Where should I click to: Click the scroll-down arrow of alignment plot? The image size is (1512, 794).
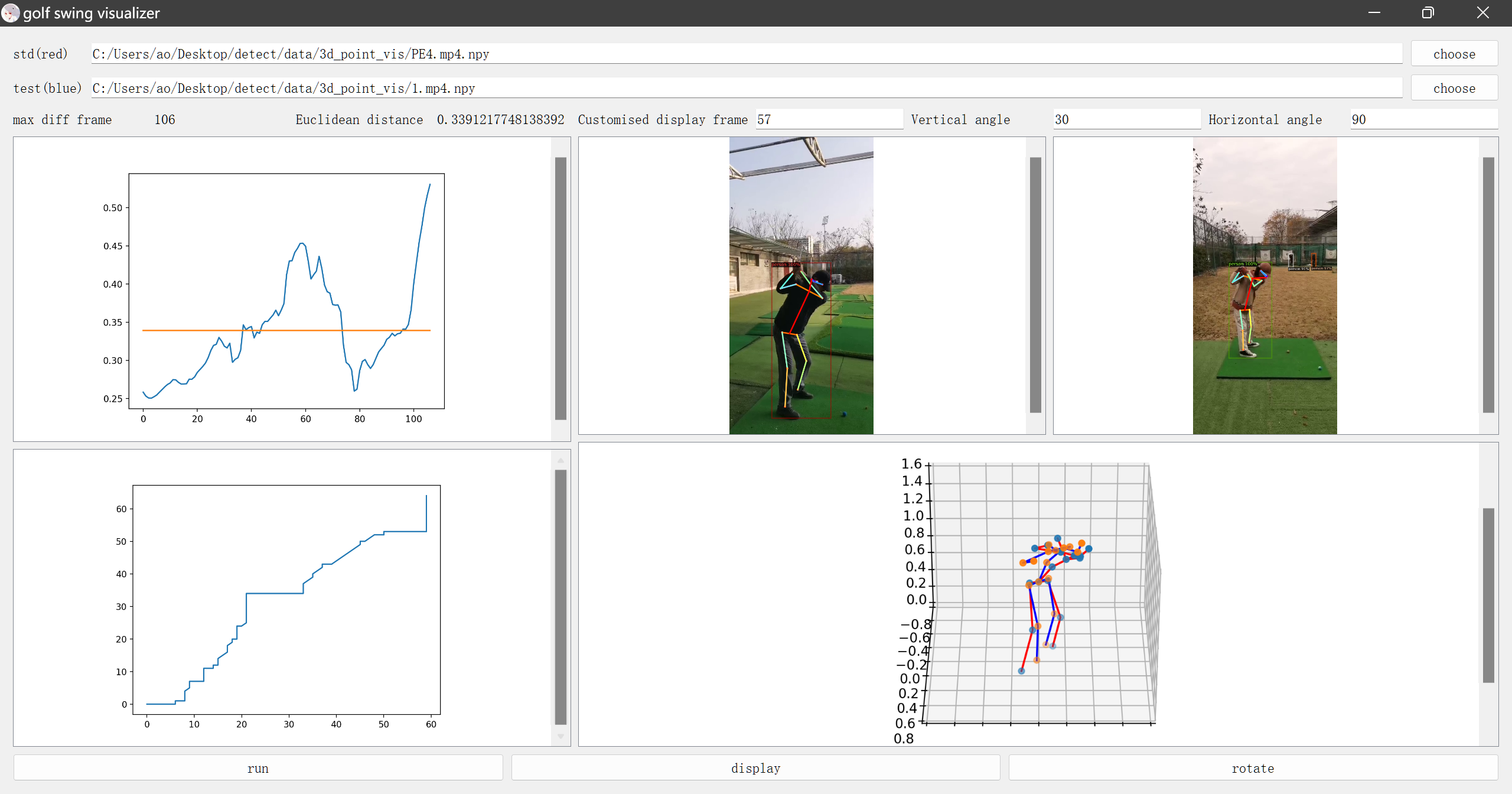tap(561, 736)
